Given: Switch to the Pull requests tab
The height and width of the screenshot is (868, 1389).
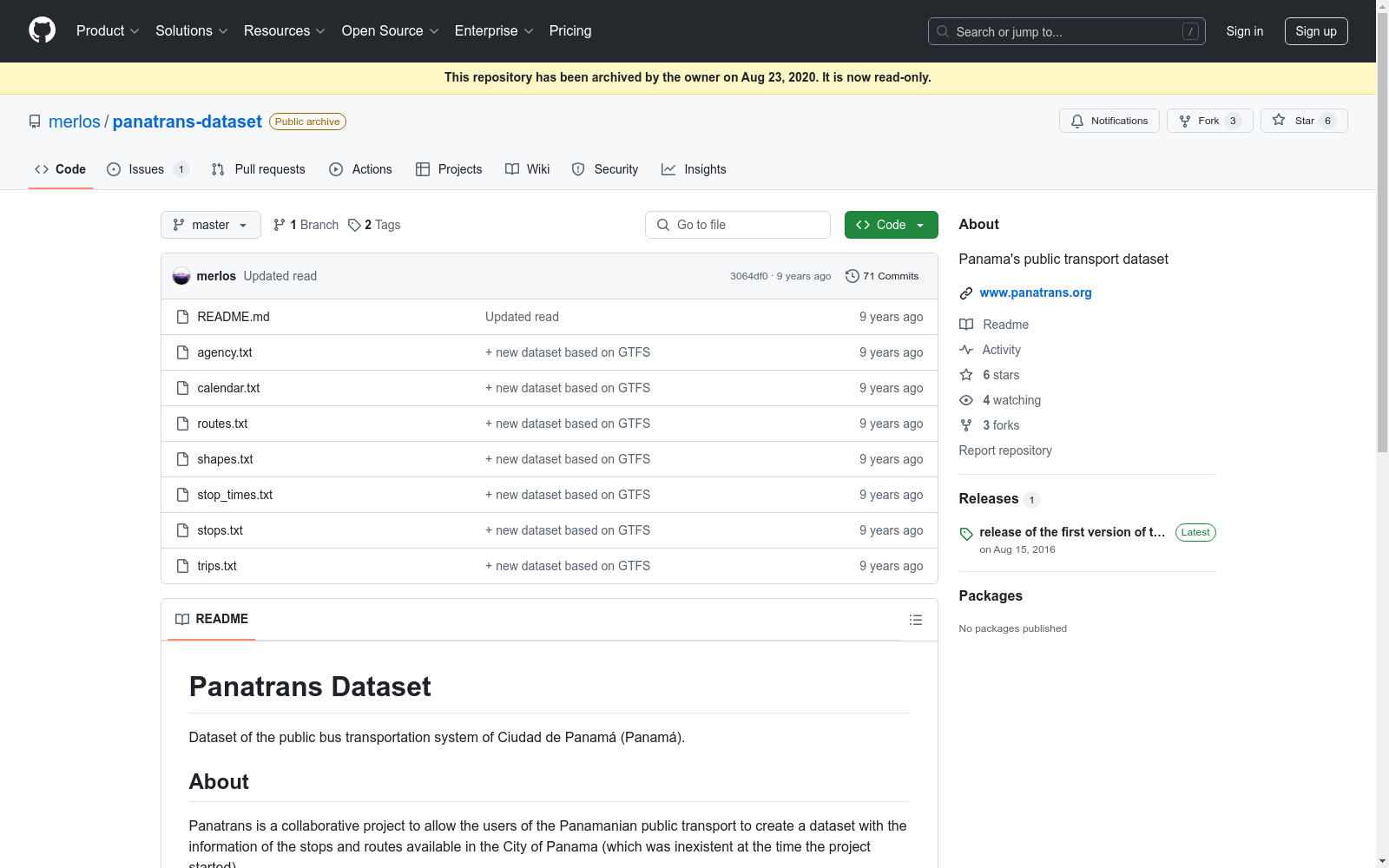Looking at the screenshot, I should click(259, 169).
